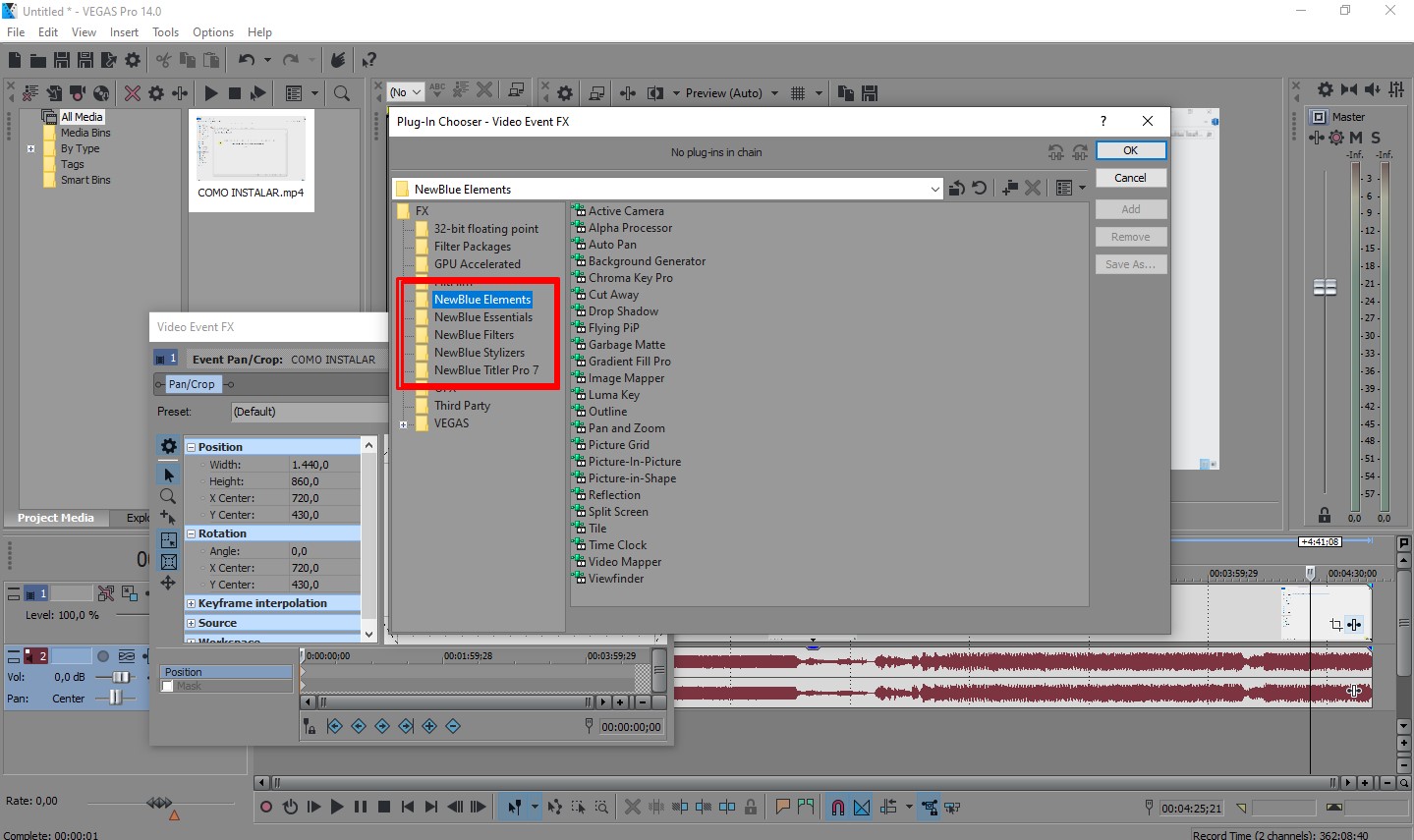Viewport: 1414px width, 840px height.
Task: Toggle the Lock Aspect Ratio tool in Pan/Crop
Action: 168,539
